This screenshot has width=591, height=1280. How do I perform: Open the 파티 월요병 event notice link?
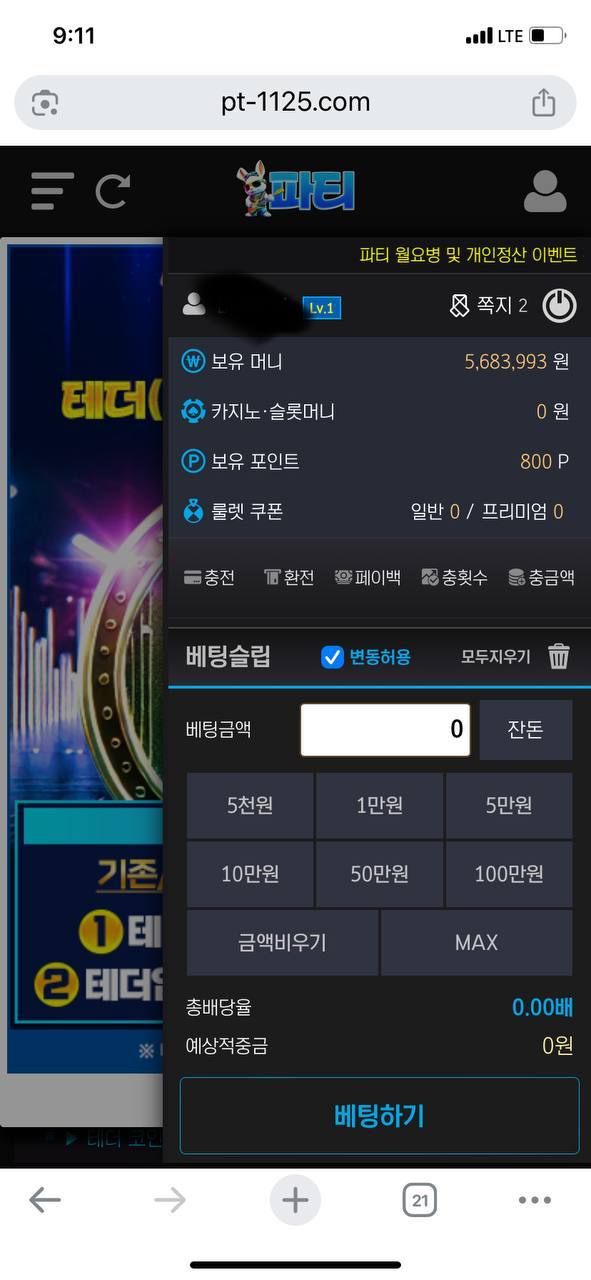[x=468, y=255]
